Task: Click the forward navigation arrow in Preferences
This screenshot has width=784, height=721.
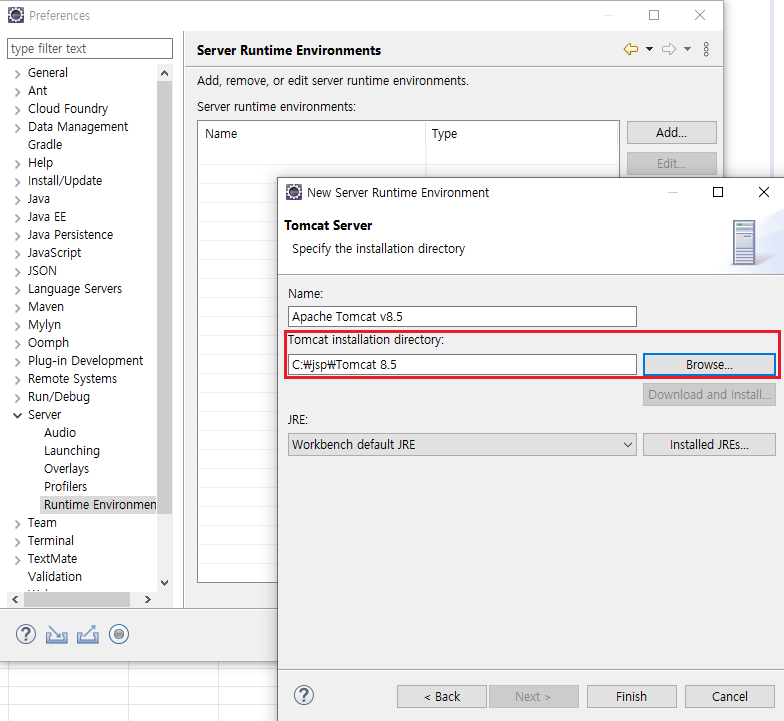Action: (x=669, y=49)
